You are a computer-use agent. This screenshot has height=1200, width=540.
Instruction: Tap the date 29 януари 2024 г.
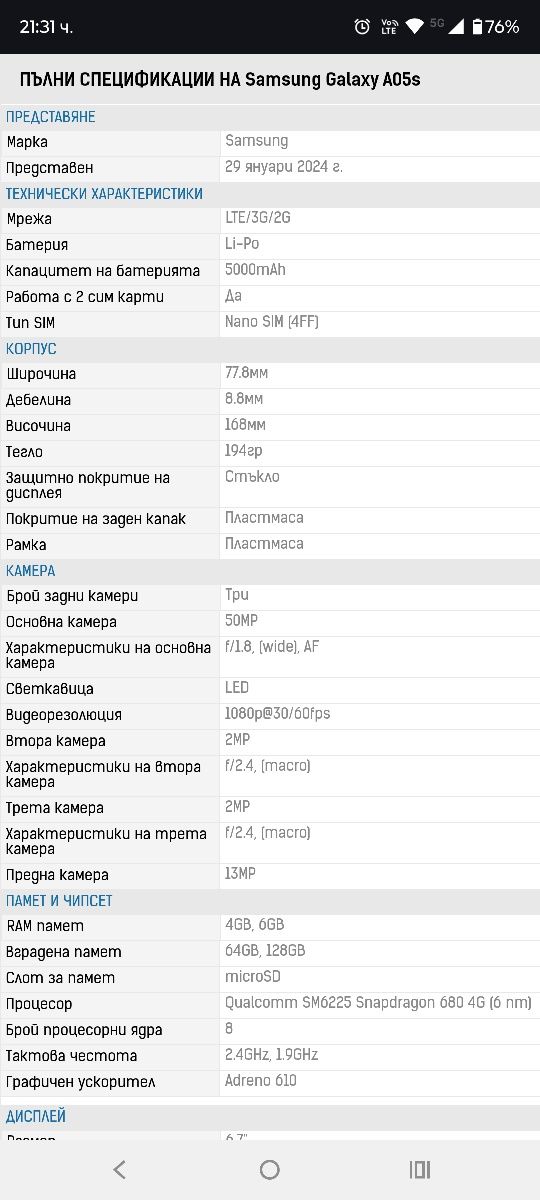pyautogui.click(x=284, y=167)
